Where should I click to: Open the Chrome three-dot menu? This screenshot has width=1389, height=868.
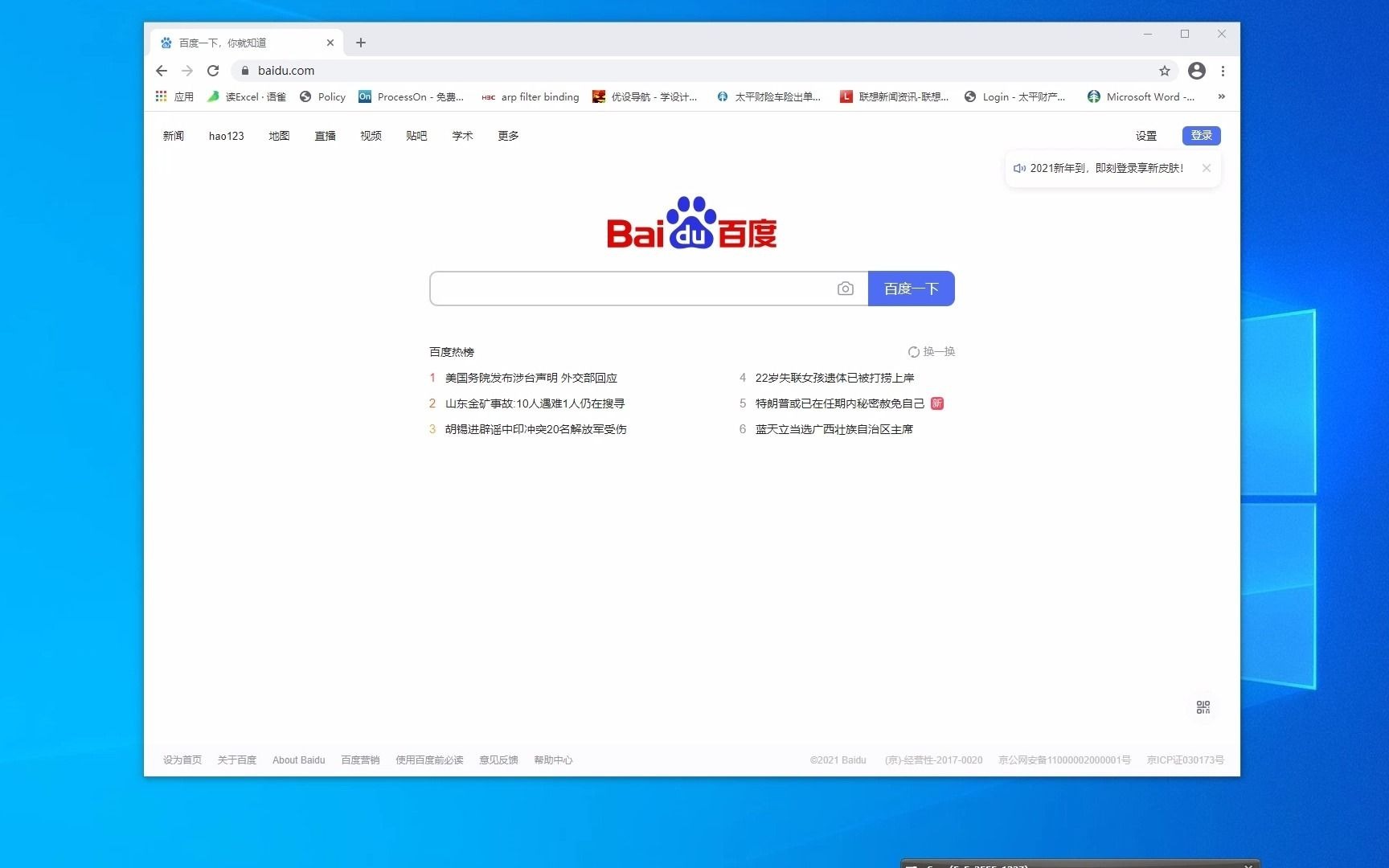1223,71
